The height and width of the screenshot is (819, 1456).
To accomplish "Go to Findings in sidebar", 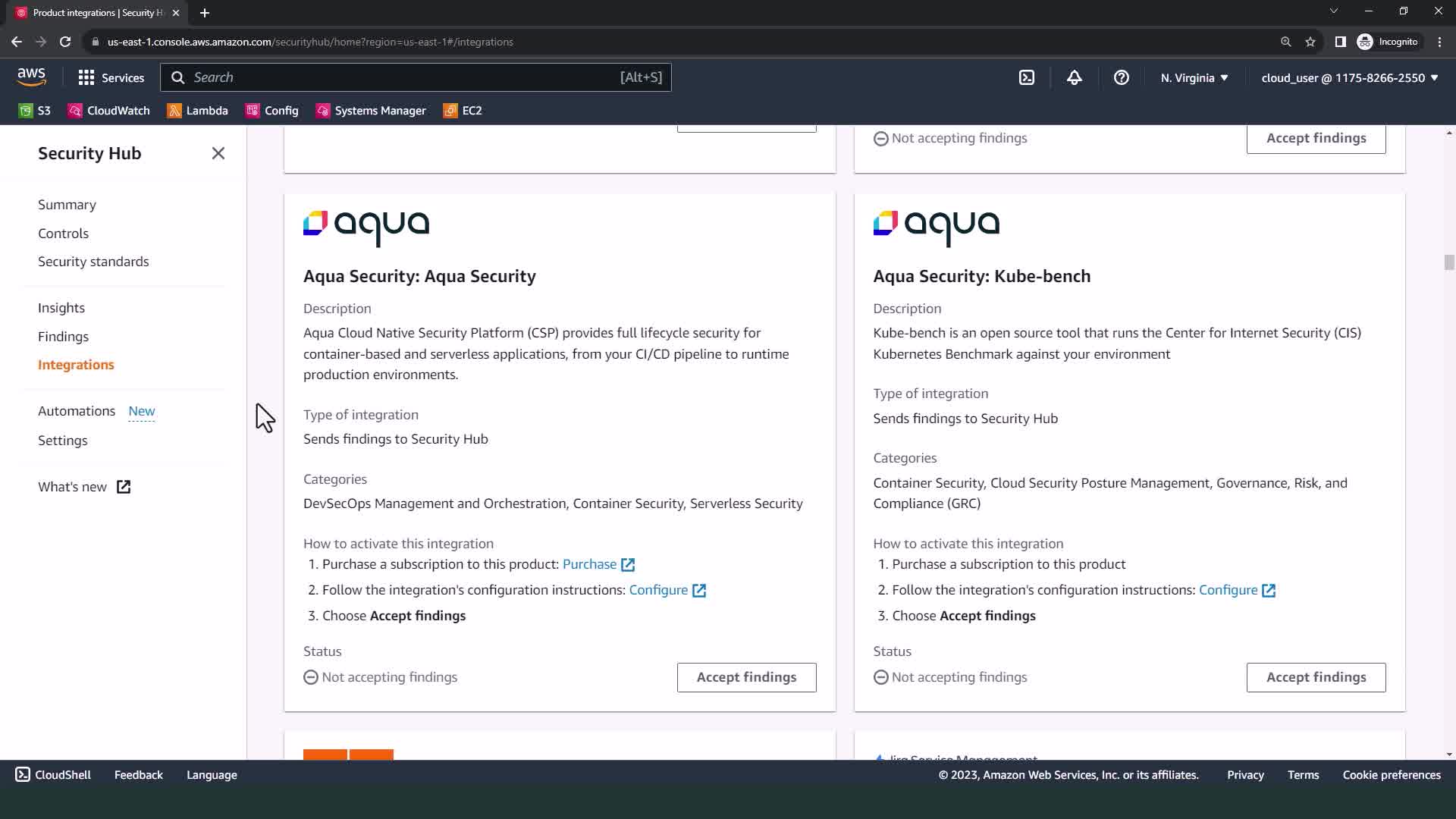I will coord(63,337).
